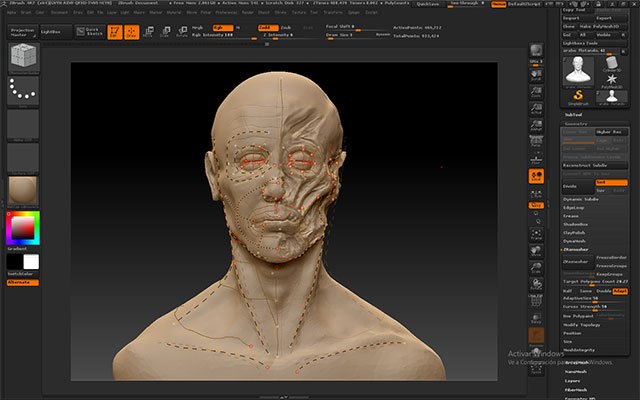Open the Render menu

(247, 13)
